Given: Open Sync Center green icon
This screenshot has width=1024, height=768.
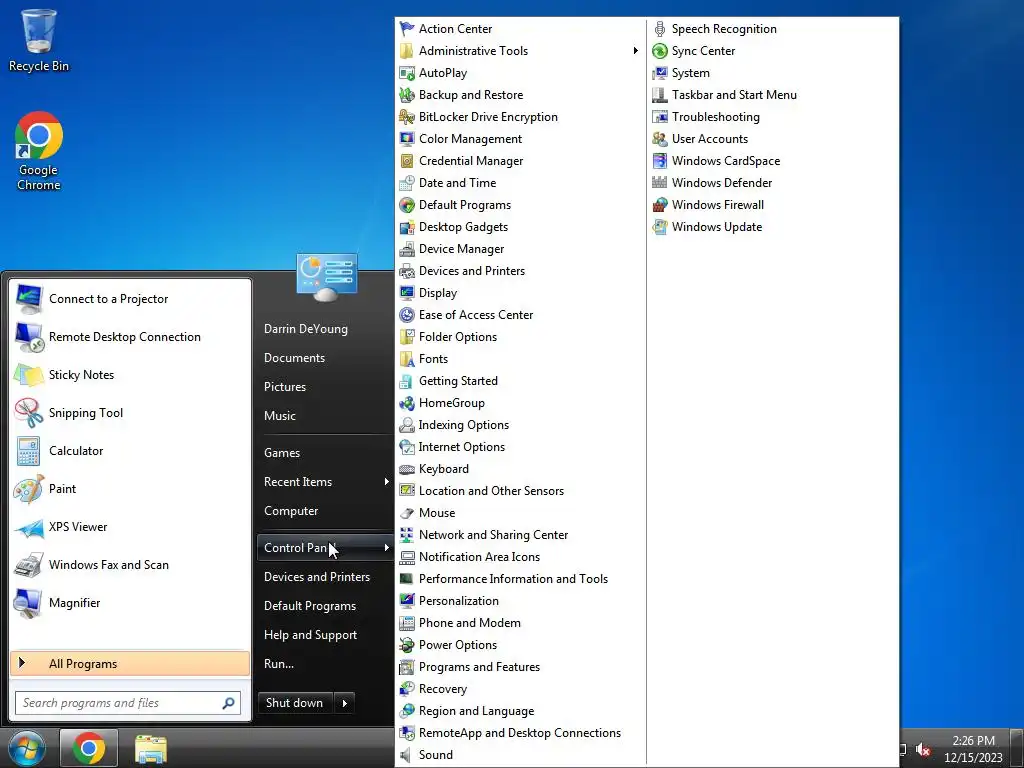Looking at the screenshot, I should pos(660,51).
